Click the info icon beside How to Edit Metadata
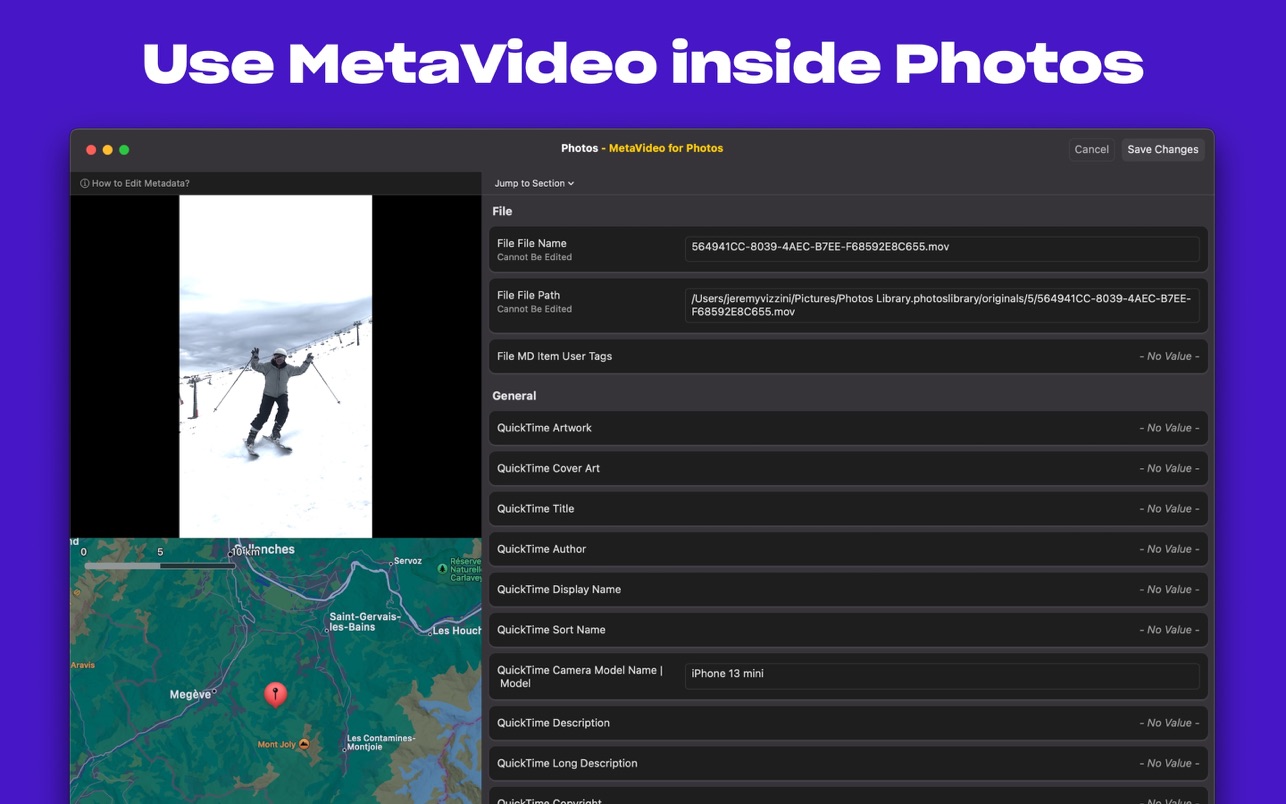The image size is (1286, 804). click(x=84, y=184)
